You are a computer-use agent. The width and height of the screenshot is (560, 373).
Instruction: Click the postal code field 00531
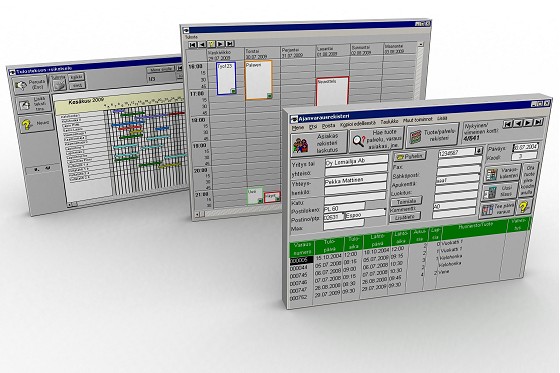point(333,217)
